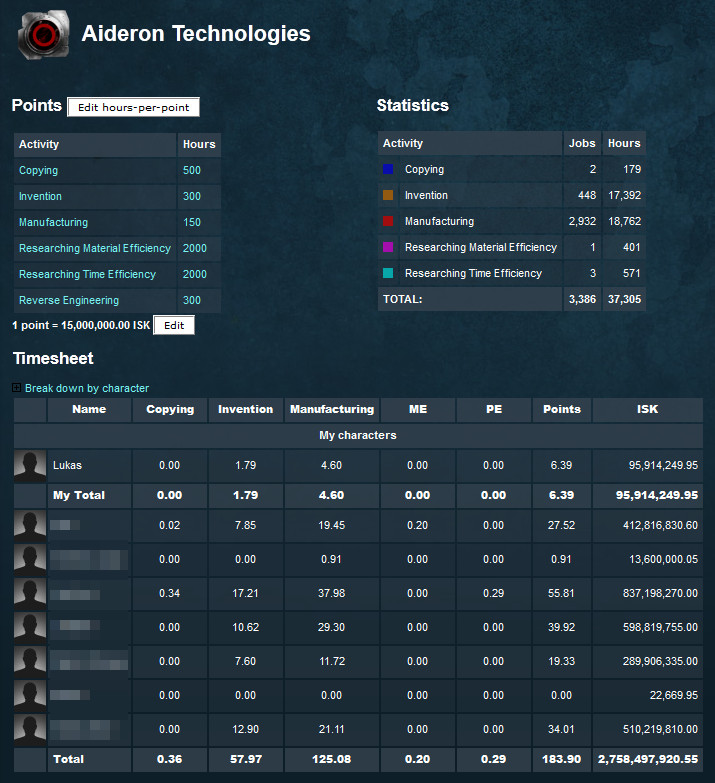Image resolution: width=715 pixels, height=783 pixels.
Task: Click the TOTAL: row label in Statistics
Action: [402, 299]
